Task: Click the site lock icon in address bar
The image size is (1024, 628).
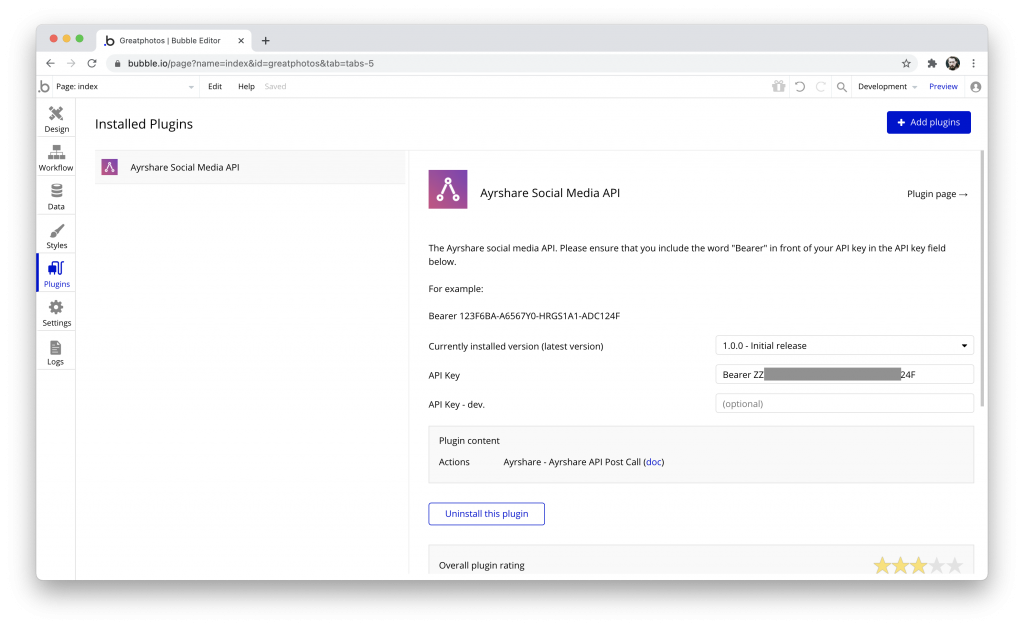Action: coord(118,63)
